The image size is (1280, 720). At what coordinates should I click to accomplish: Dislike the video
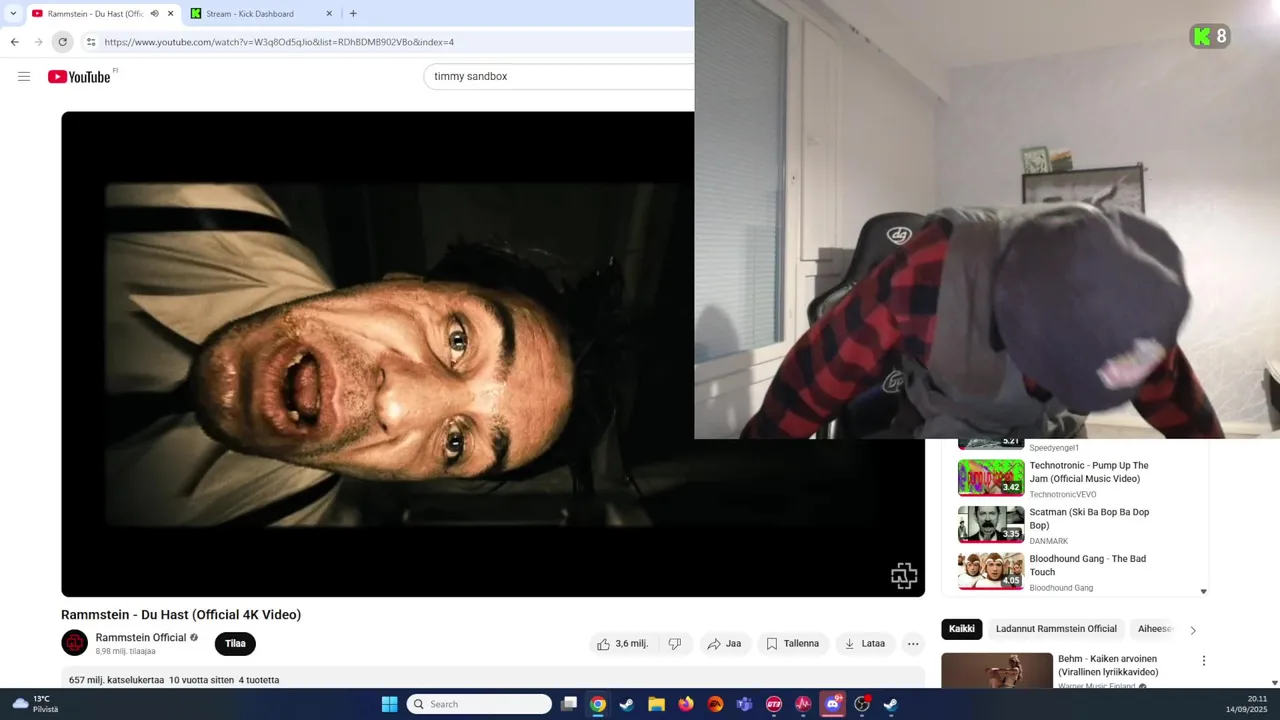point(675,644)
